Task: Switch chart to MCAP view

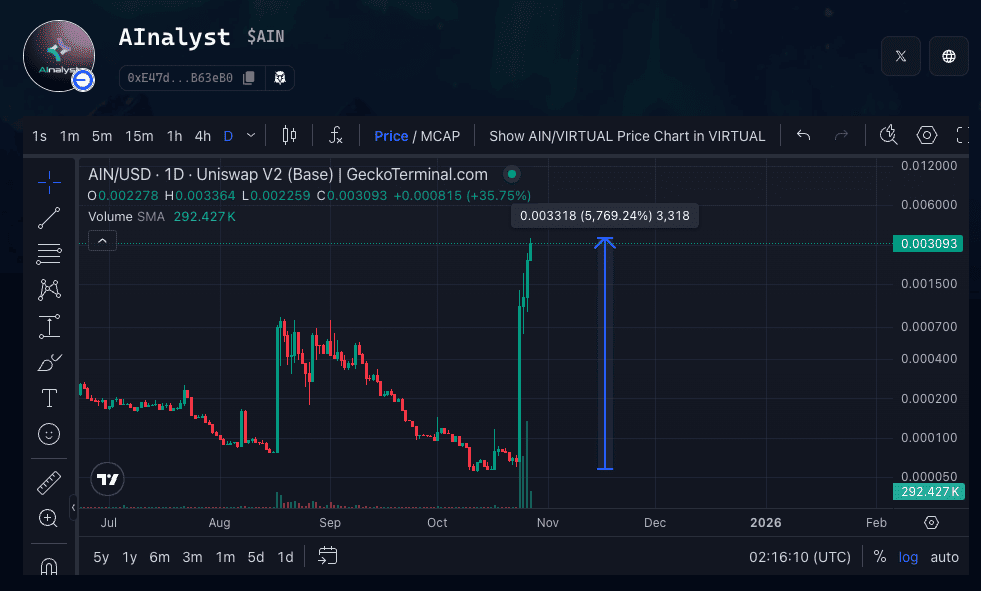Action: pos(440,136)
